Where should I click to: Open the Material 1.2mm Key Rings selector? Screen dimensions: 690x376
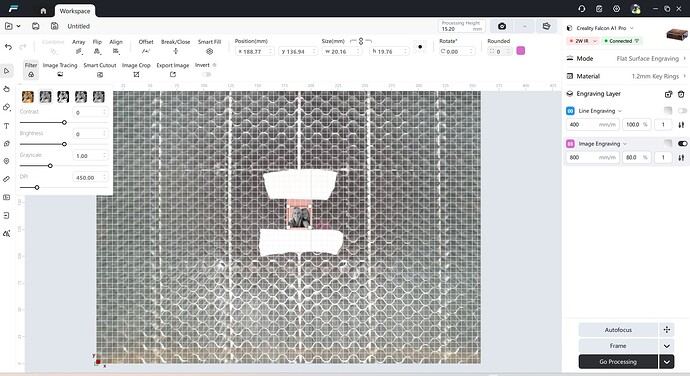(626, 76)
